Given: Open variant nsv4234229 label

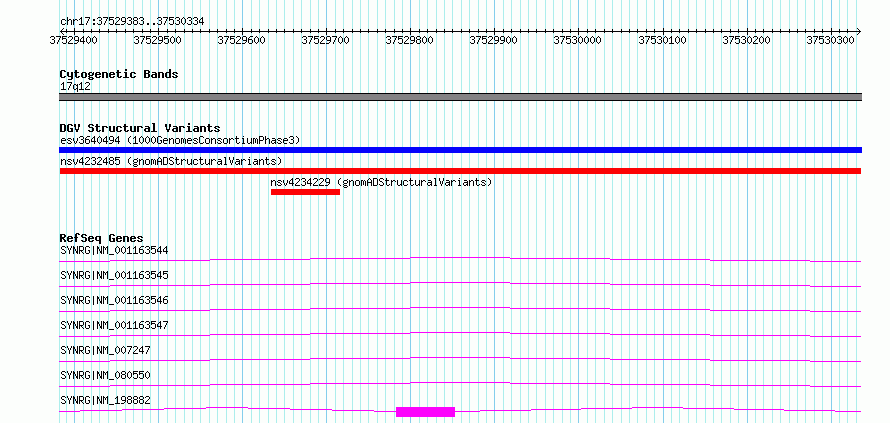Looking at the screenshot, I should point(381,183).
